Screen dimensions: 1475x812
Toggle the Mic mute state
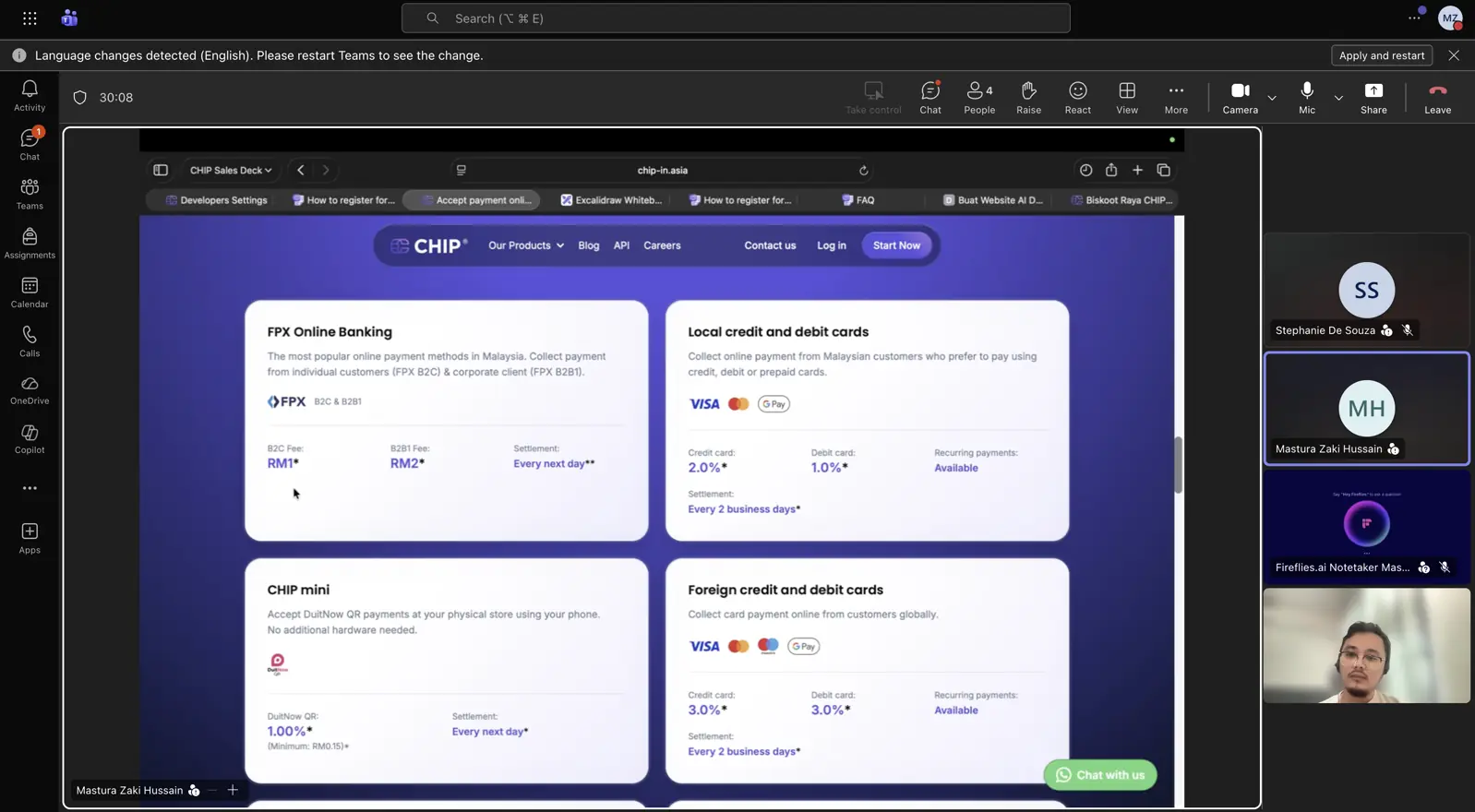(1307, 97)
